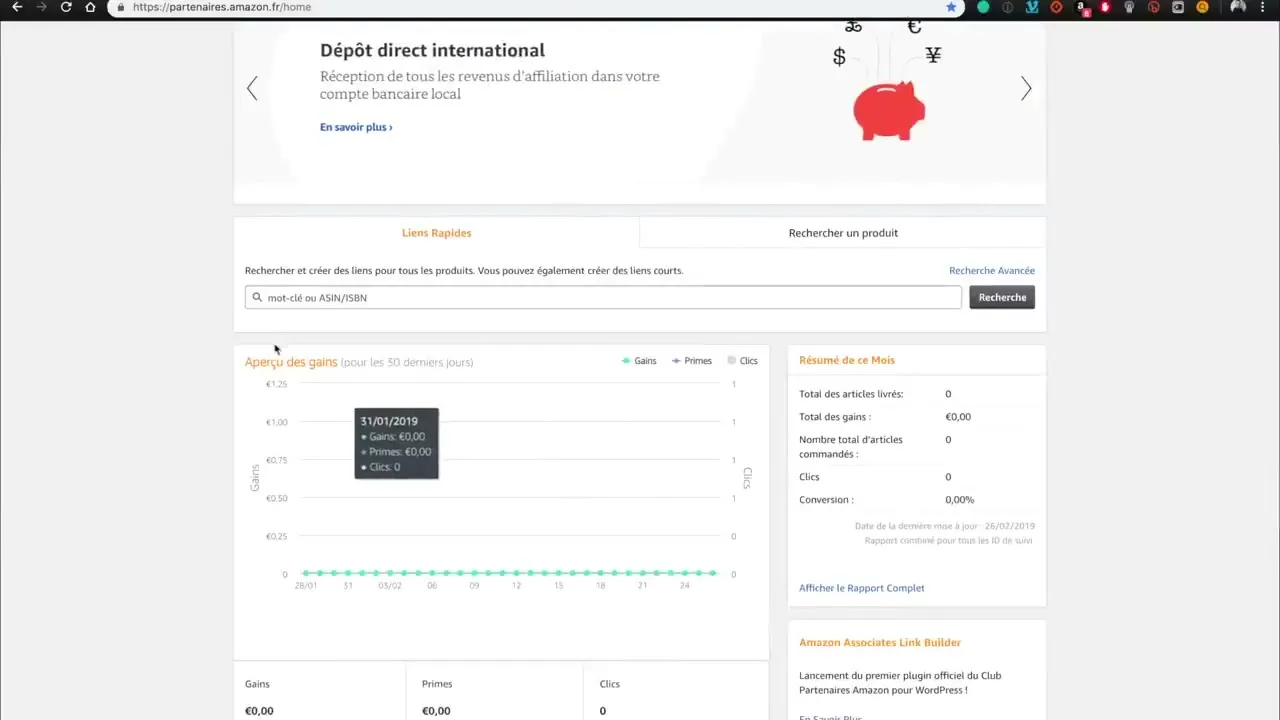Click the mot-clé ou ASIN/ISBN input field
Screen dimensions: 1280x720
pyautogui.click(x=600, y=297)
